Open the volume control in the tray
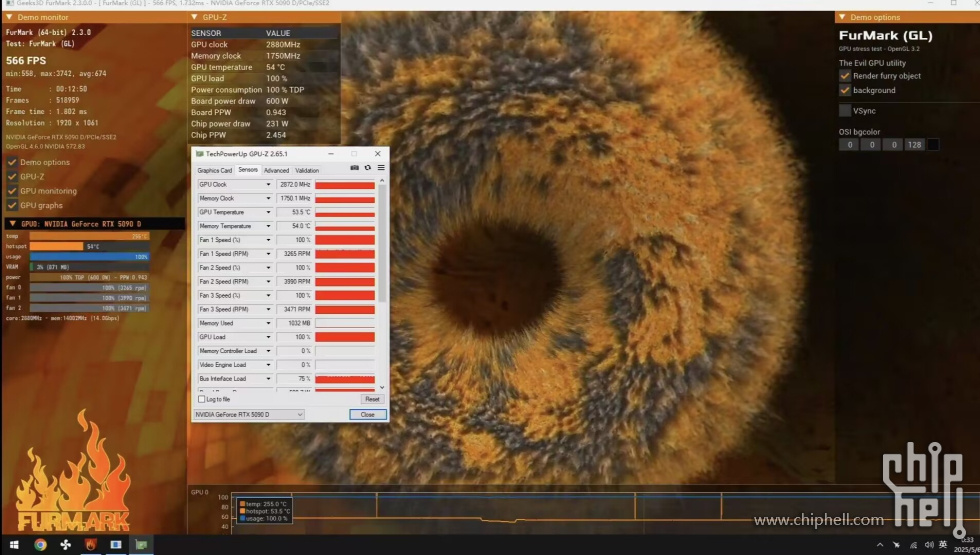Screen dimensions: 980x555 pyautogui.click(x=929, y=545)
